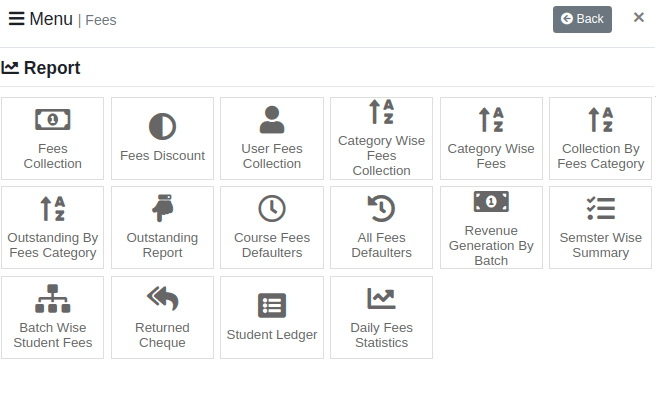656x408 pixels.
Task: Open Category Wise Fees Collection label
Action: [x=382, y=156]
